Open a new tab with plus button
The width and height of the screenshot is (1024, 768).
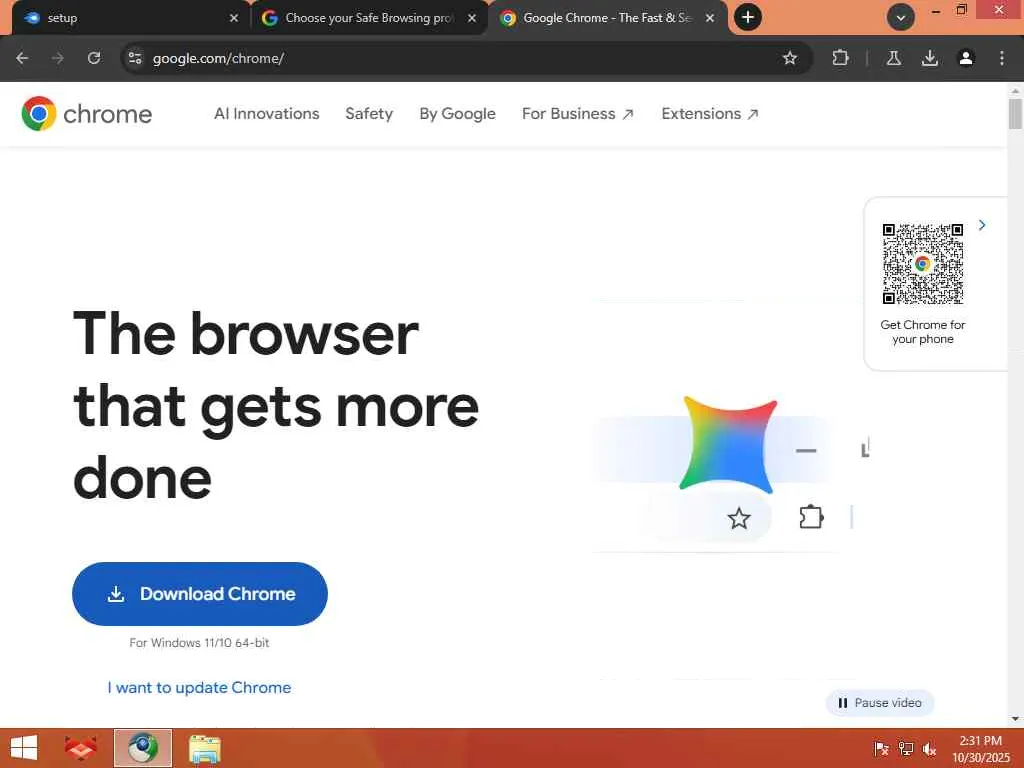pyautogui.click(x=748, y=17)
